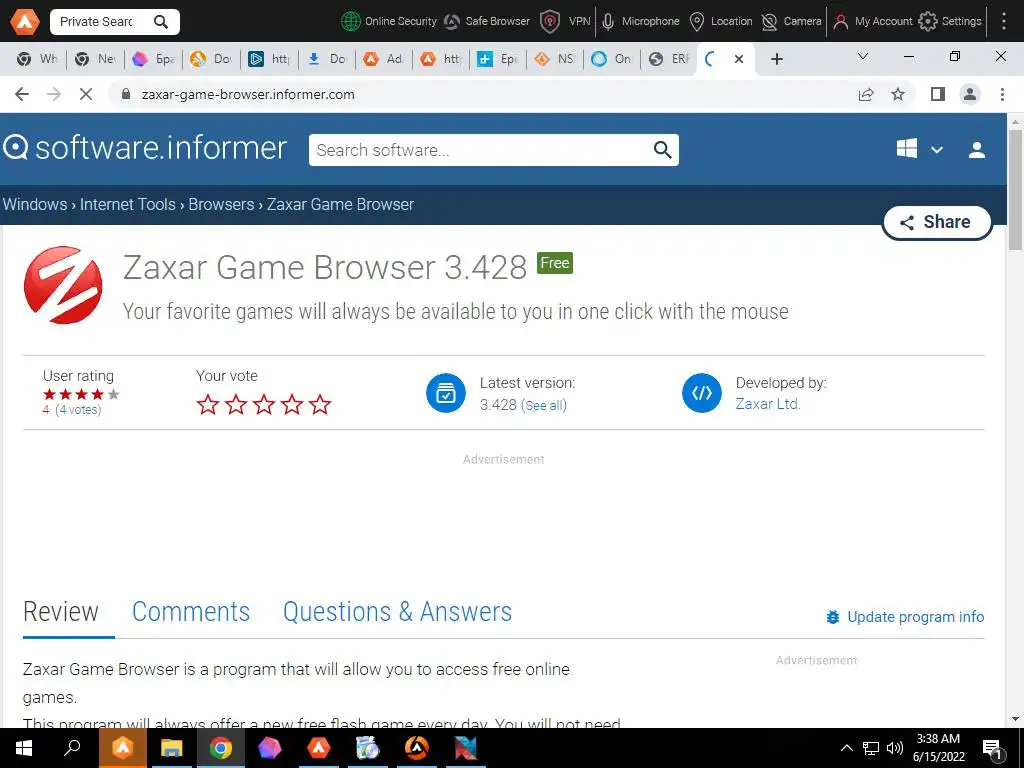1024x768 pixels.
Task: Click Update program info link
Action: click(905, 617)
